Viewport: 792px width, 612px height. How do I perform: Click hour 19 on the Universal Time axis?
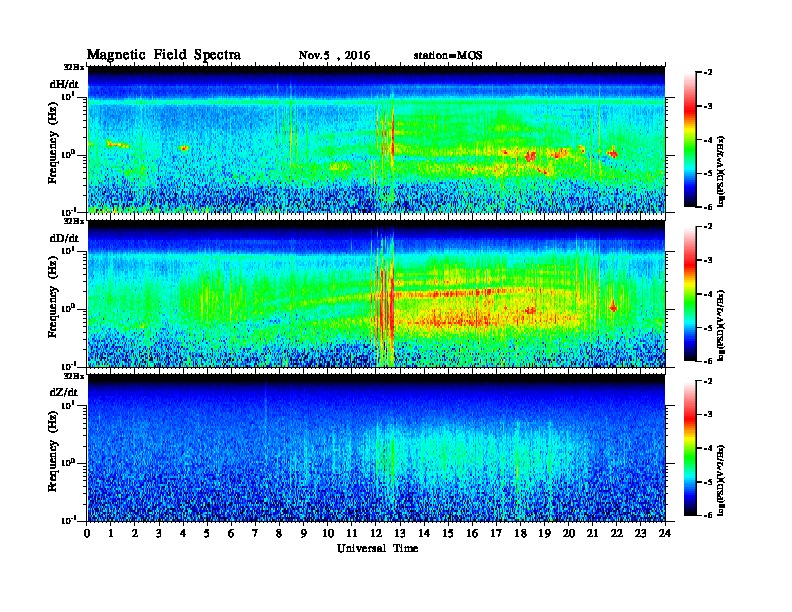tap(544, 534)
